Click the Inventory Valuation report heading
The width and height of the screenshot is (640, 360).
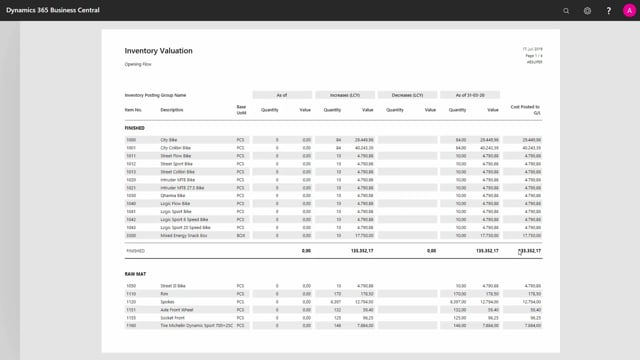[x=158, y=51]
